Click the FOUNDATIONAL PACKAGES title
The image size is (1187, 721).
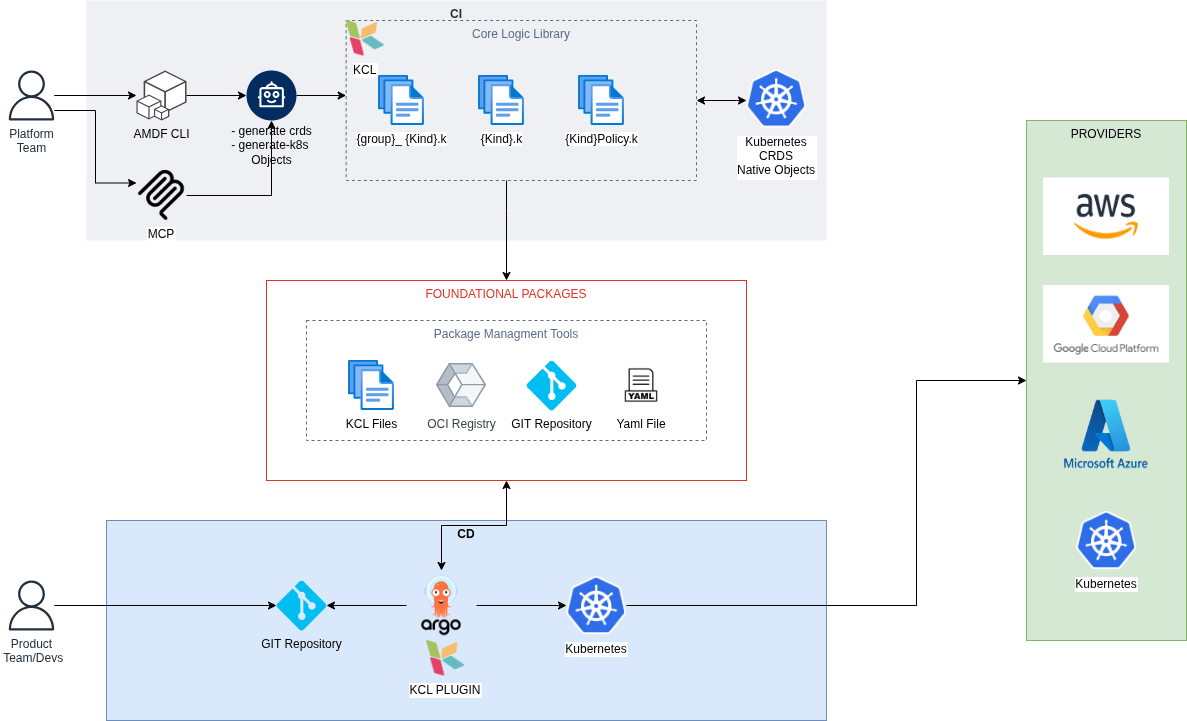tap(506, 294)
